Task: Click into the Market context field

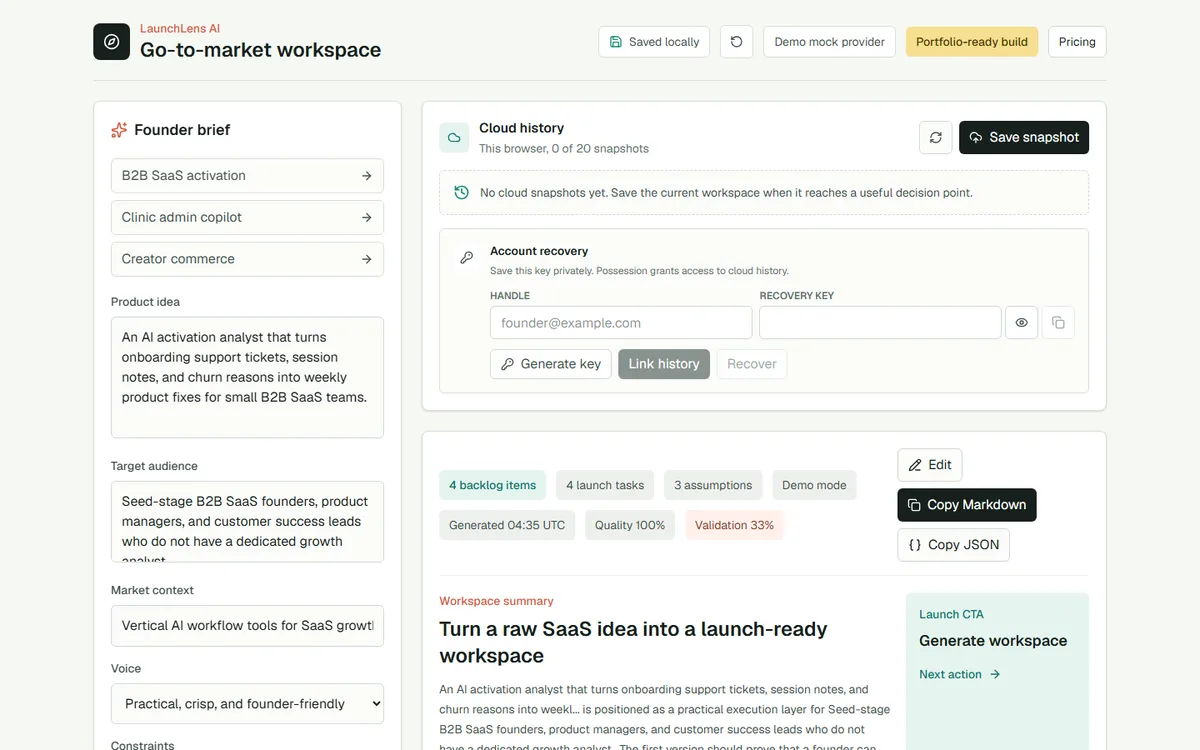Action: tap(247, 626)
